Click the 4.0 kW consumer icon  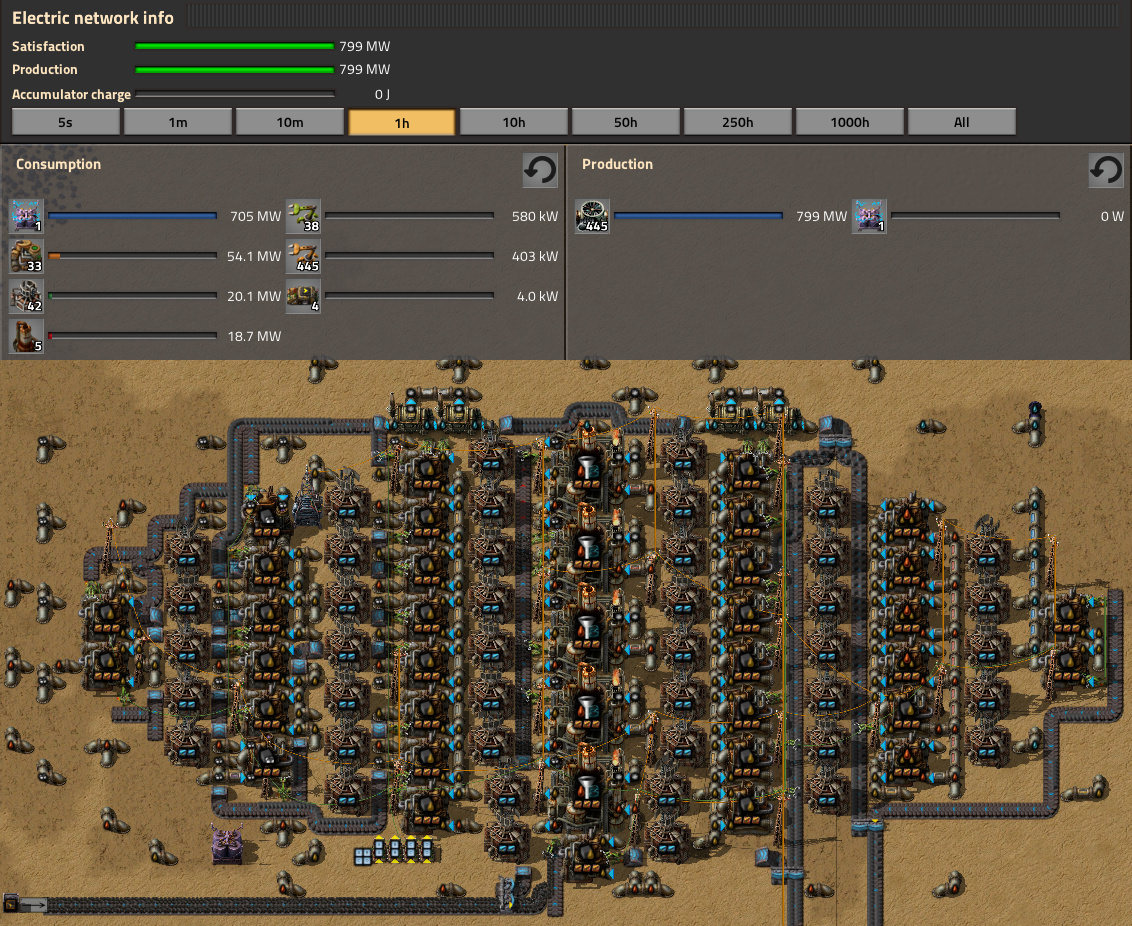click(x=303, y=296)
